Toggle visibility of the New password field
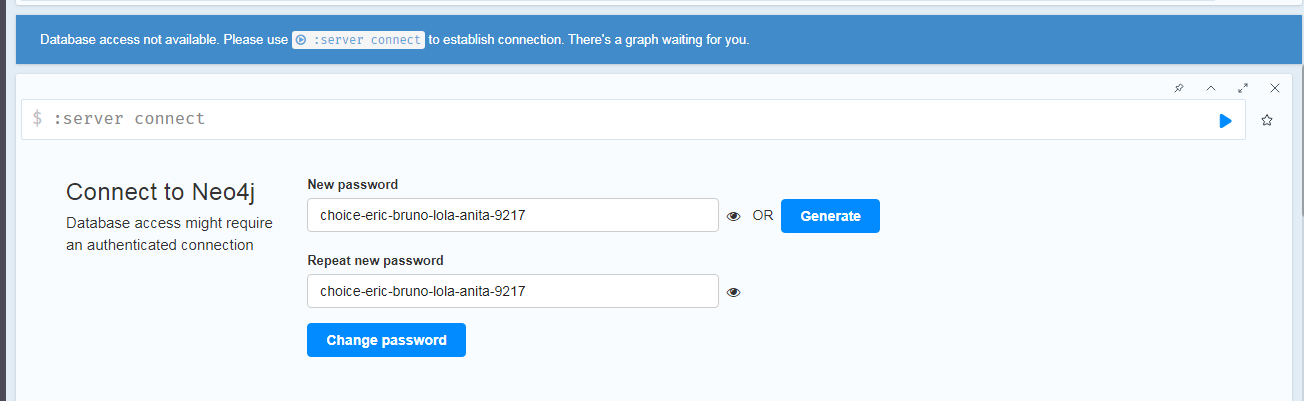The width and height of the screenshot is (1304, 401). pos(734,216)
